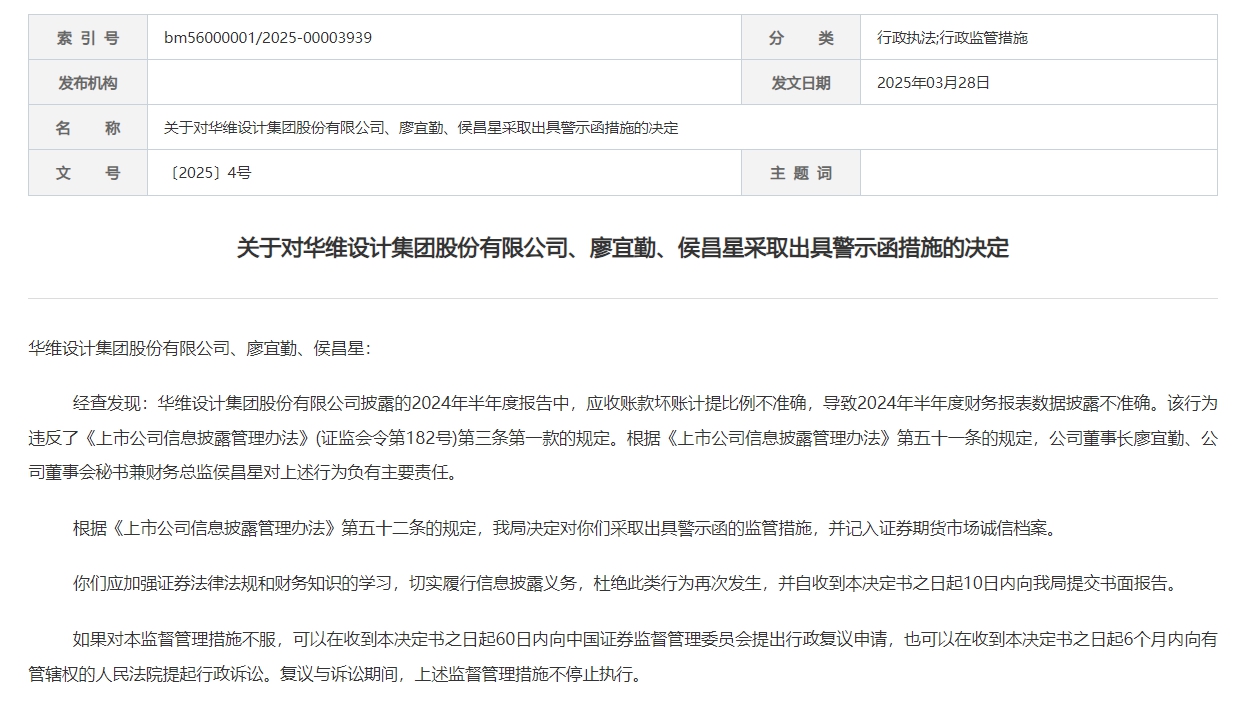Screen dimensions: 1246x707
Task: Select the date 2025年03月28日
Action: 933,83
